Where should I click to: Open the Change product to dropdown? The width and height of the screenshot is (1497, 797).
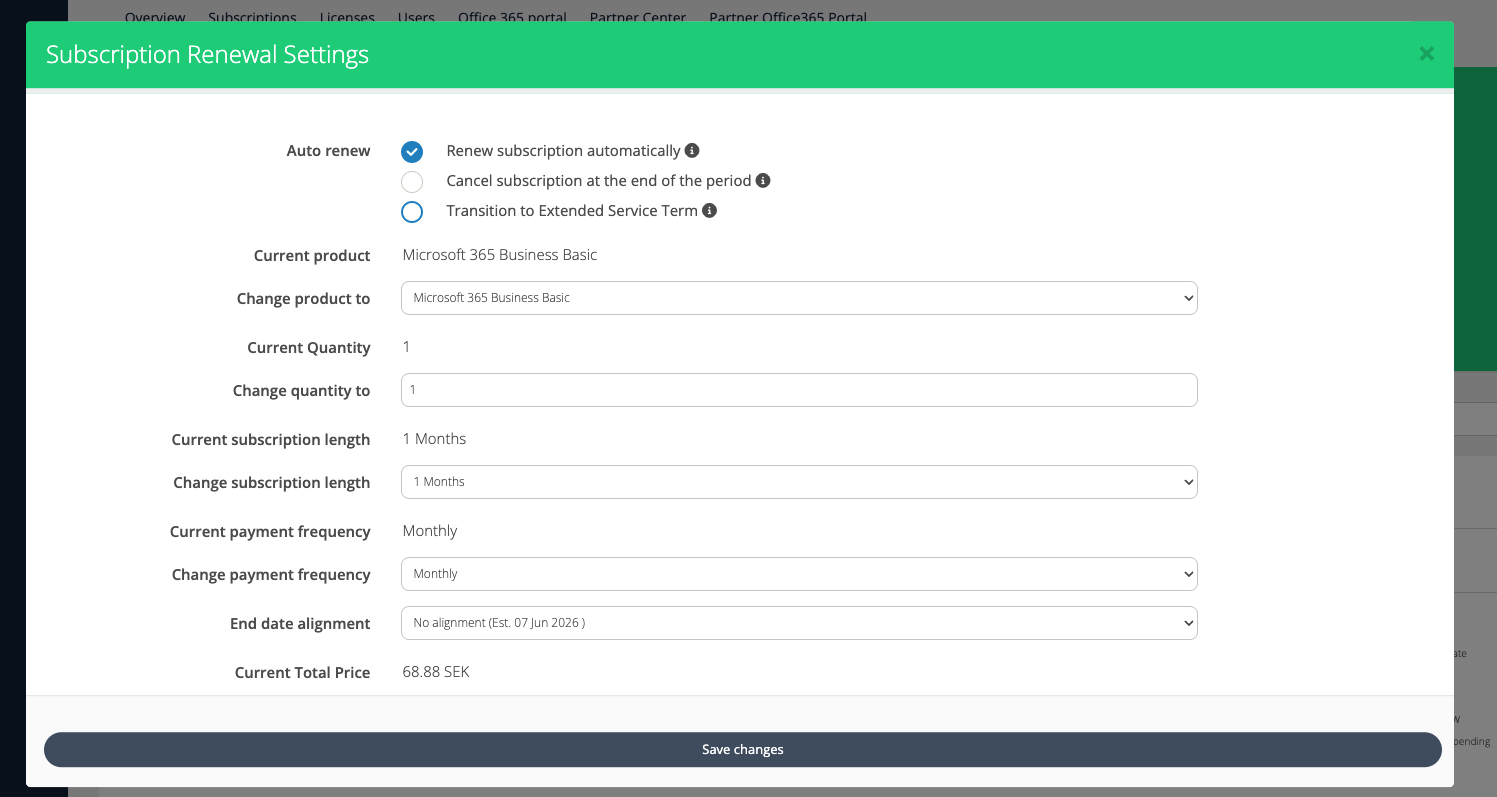tap(798, 298)
